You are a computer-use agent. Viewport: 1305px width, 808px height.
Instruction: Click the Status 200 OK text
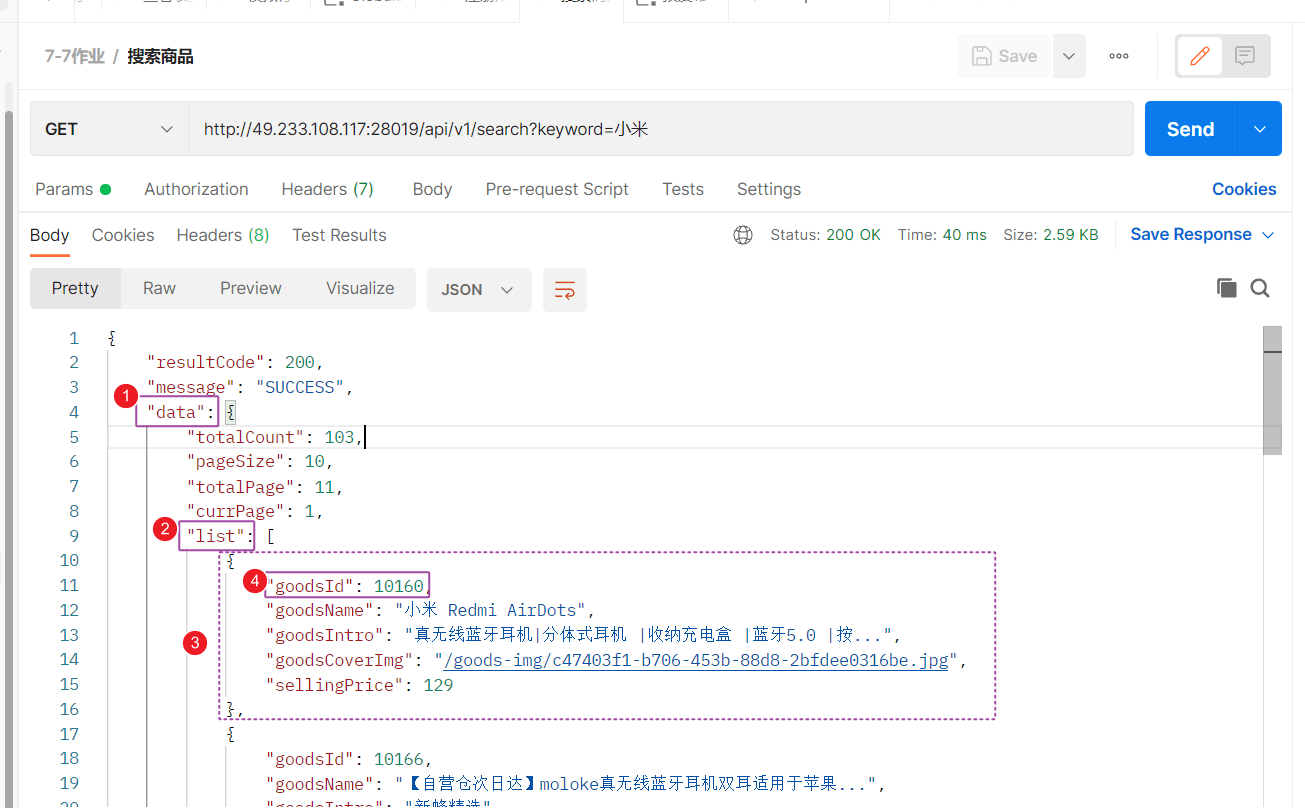point(825,235)
